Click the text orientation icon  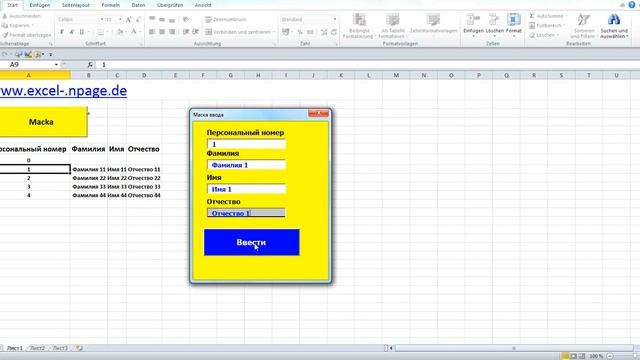(x=186, y=20)
